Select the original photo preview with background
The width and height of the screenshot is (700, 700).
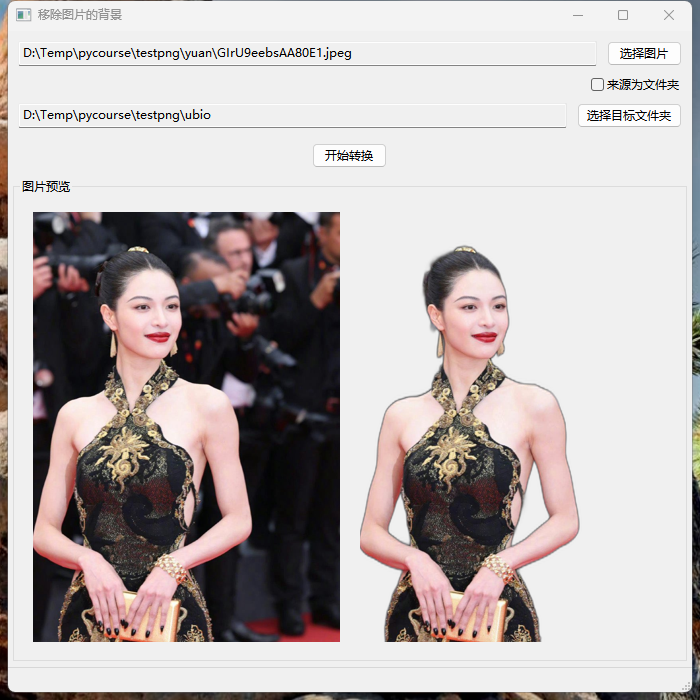[x=186, y=427]
